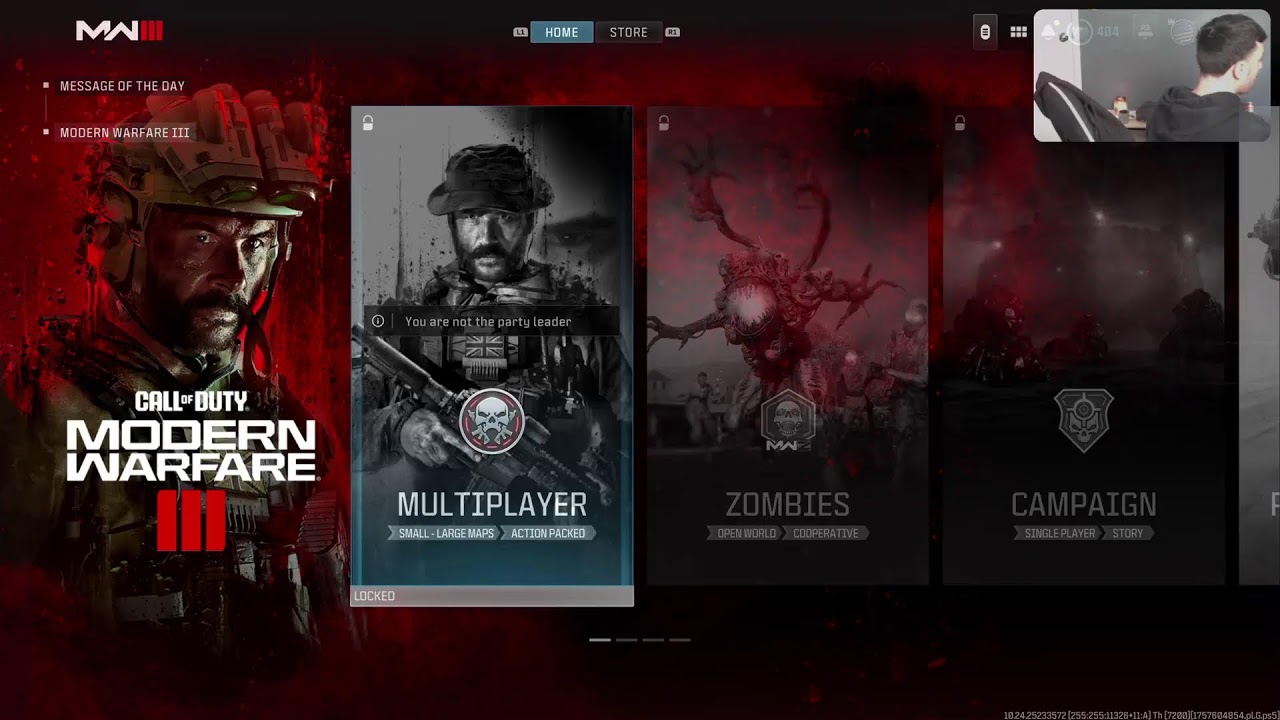Open the notifications bell icon
The image size is (1280, 720).
[x=1049, y=32]
